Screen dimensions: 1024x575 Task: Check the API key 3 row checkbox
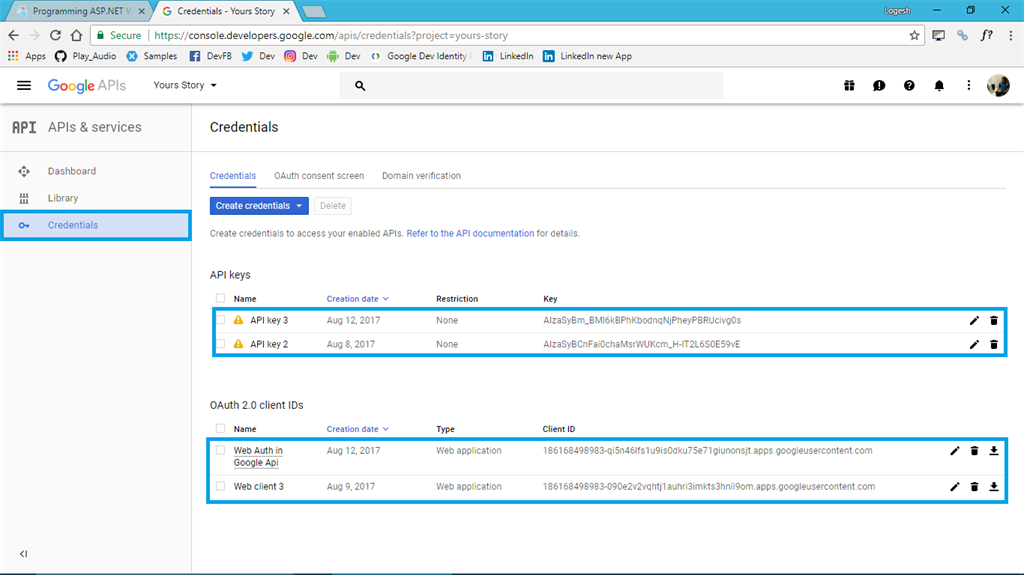(220, 320)
